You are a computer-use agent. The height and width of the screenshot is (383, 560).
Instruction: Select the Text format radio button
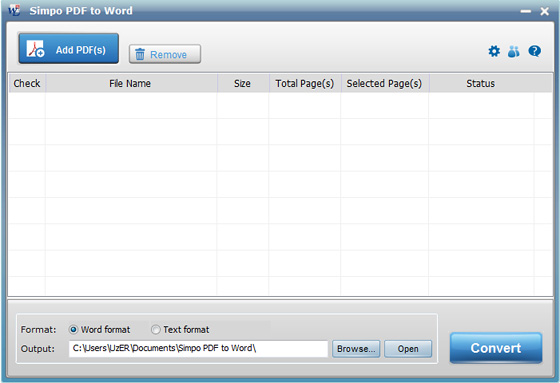(x=155, y=329)
